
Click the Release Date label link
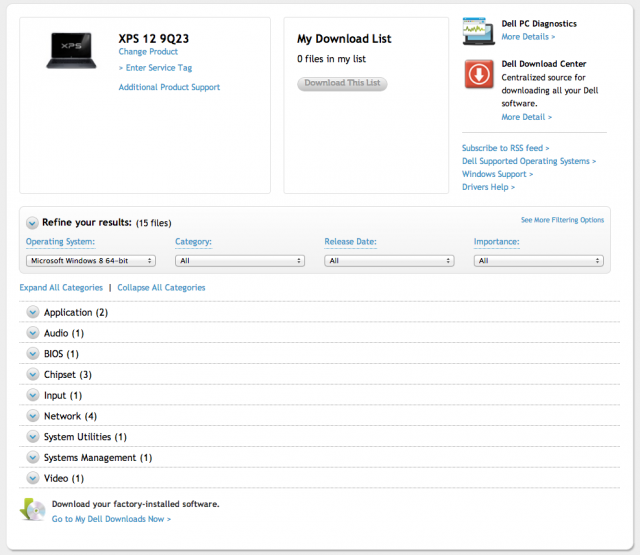[351, 242]
